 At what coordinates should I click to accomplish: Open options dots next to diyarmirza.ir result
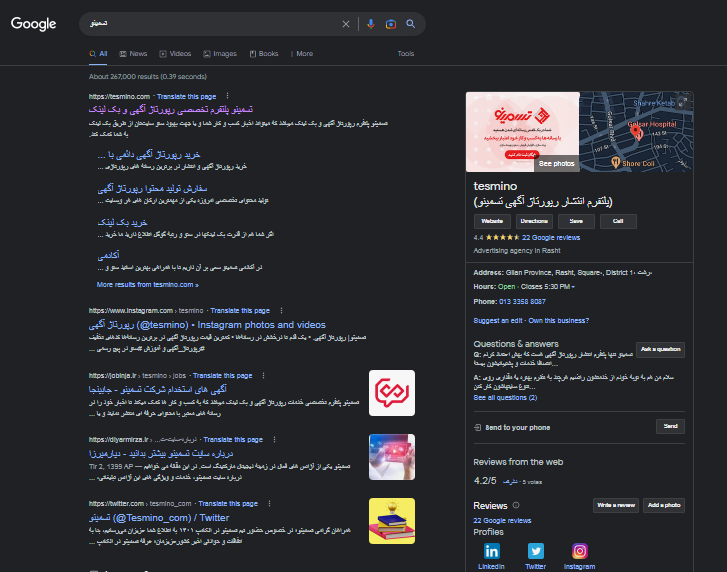[x=274, y=439]
